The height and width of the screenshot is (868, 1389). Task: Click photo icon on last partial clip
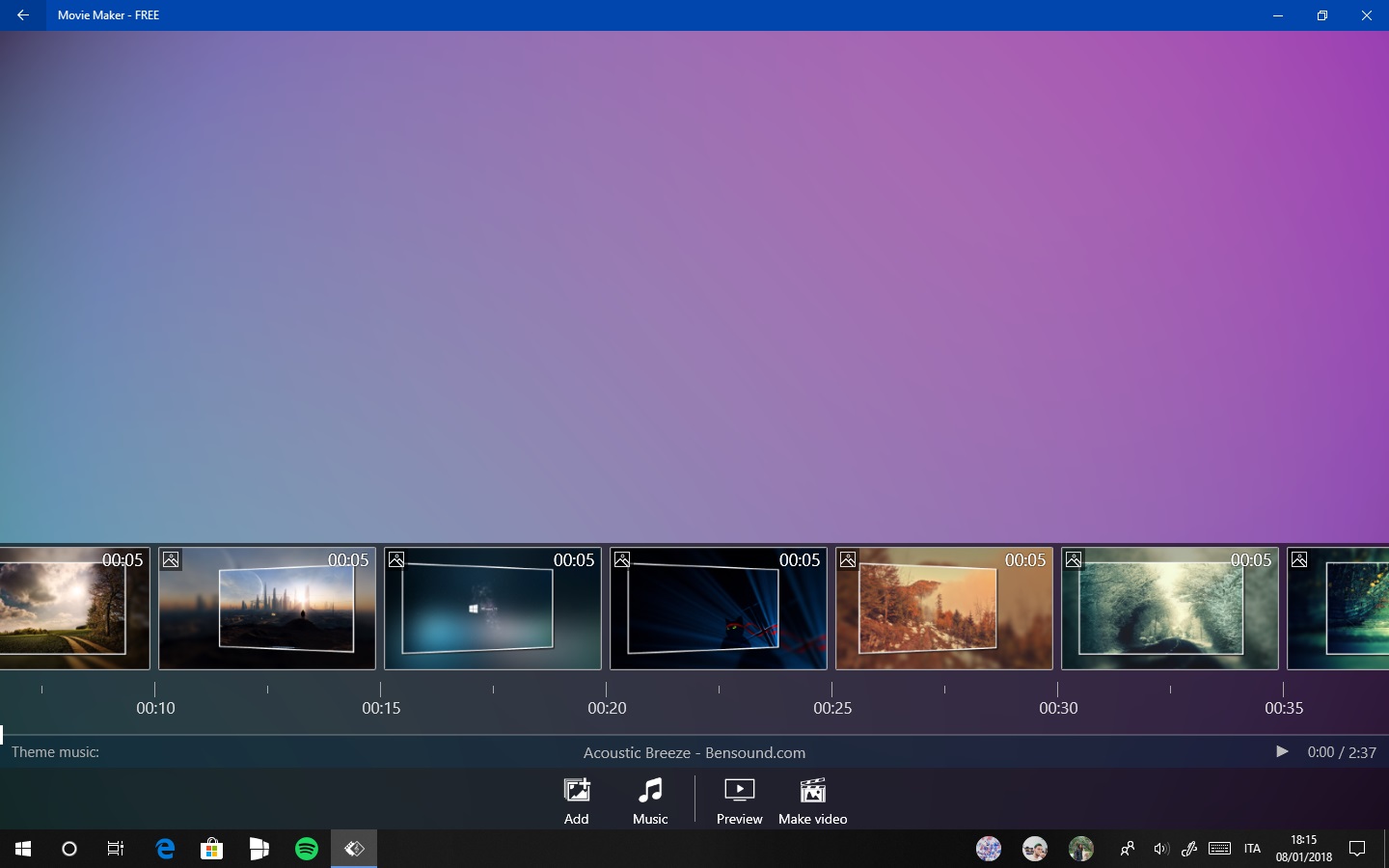(x=1299, y=559)
